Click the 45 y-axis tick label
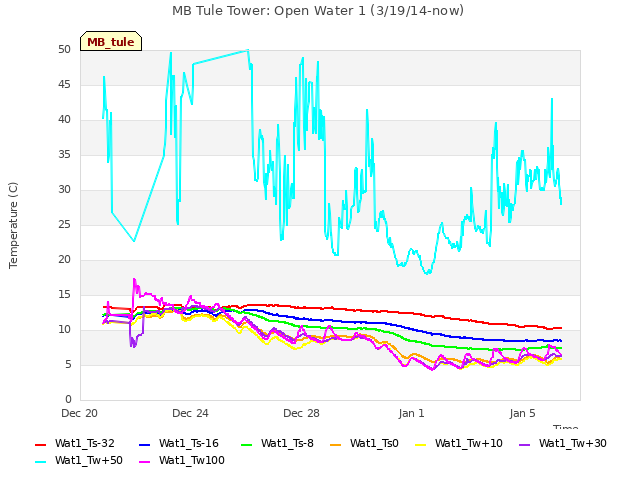640x480 pixels. click(64, 85)
